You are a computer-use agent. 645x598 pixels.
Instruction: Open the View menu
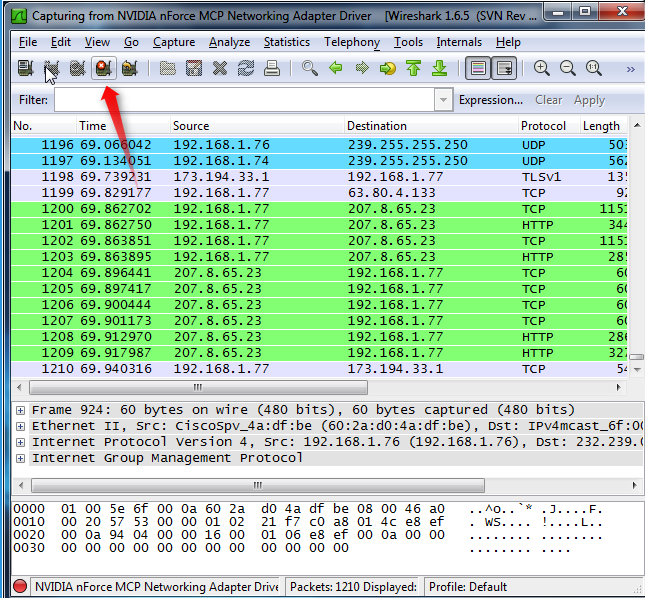point(97,42)
